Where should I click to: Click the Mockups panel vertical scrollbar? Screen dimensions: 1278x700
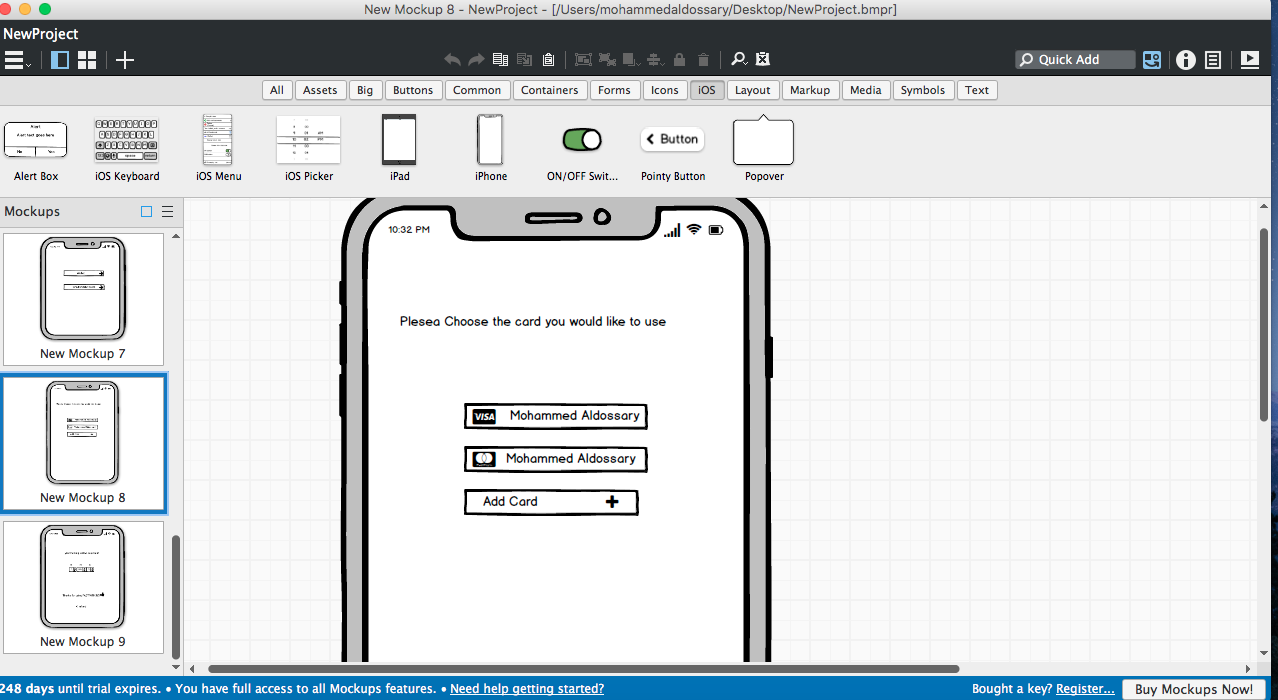pyautogui.click(x=177, y=595)
